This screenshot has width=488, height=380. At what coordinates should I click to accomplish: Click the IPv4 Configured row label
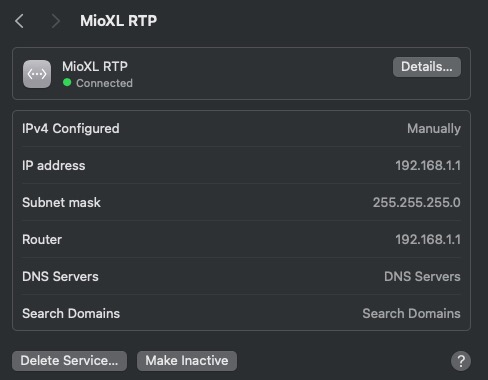coord(71,129)
